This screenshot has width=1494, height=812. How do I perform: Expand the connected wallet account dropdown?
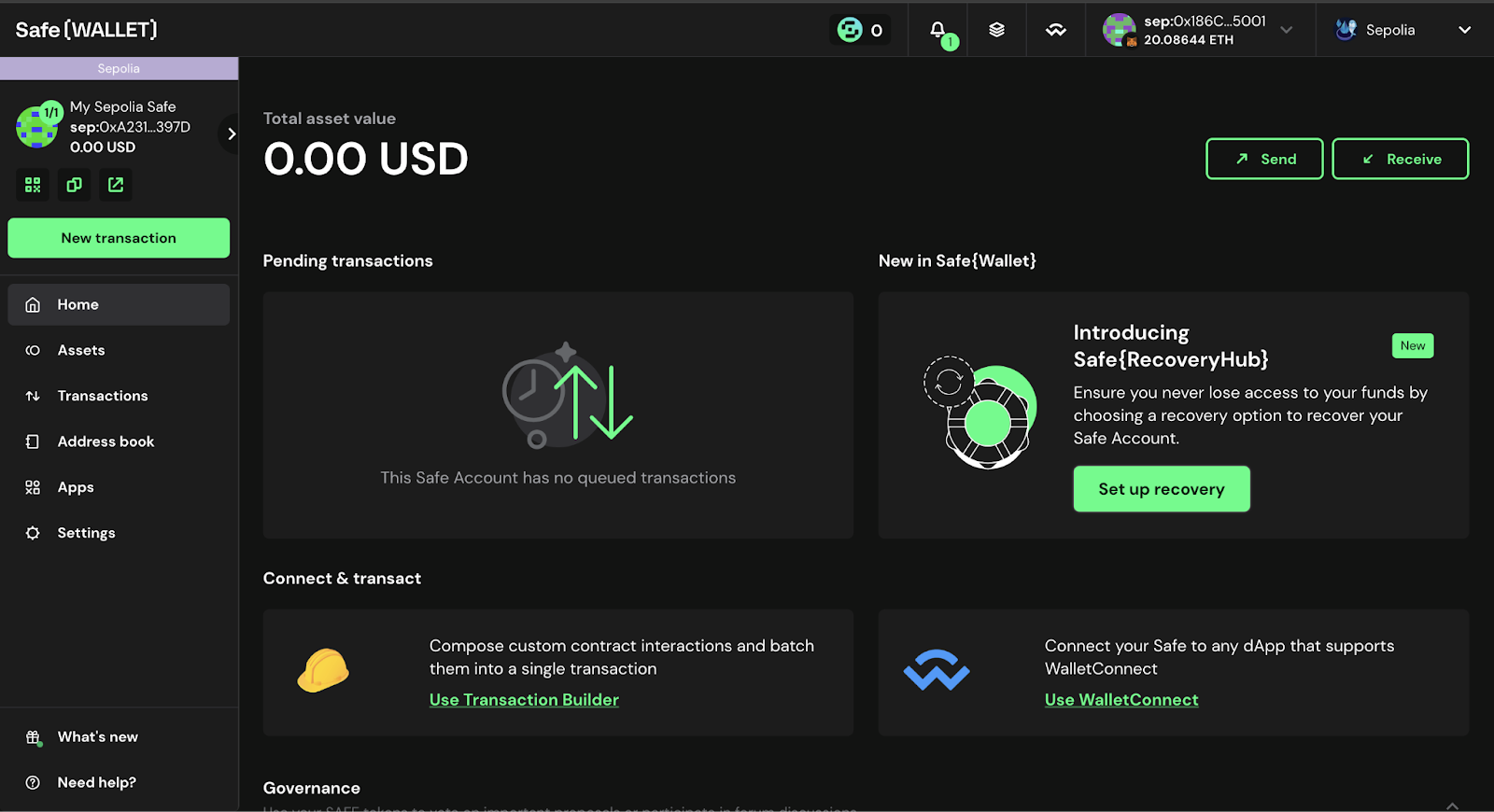1286,30
